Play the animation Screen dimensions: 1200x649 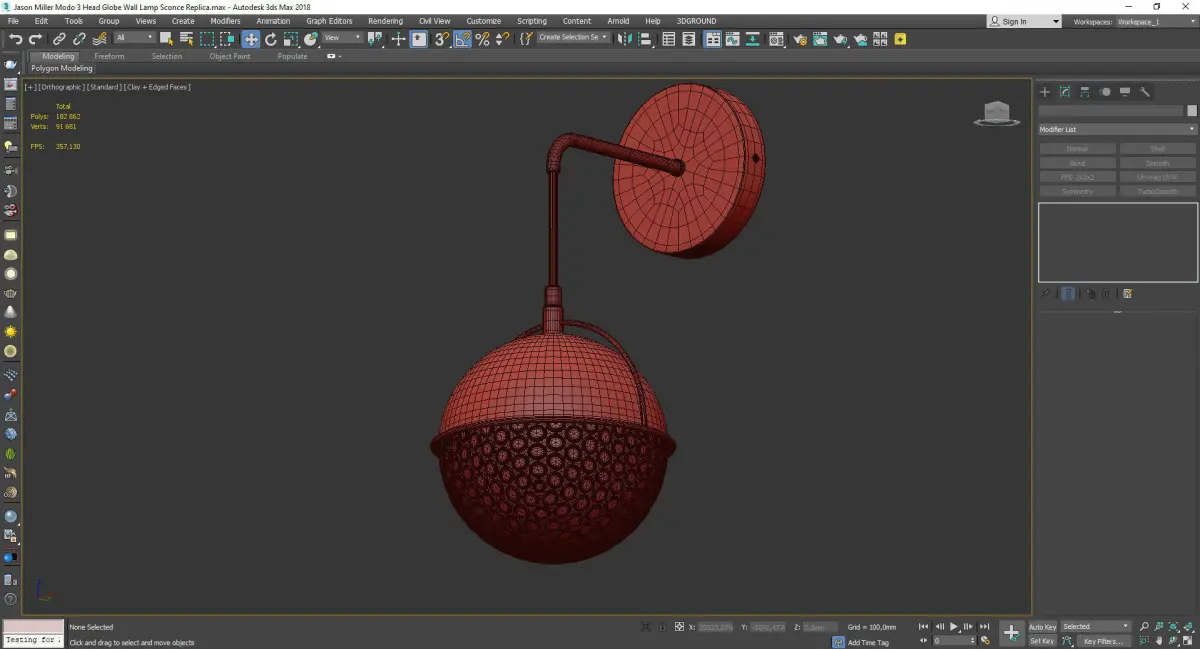tap(954, 626)
